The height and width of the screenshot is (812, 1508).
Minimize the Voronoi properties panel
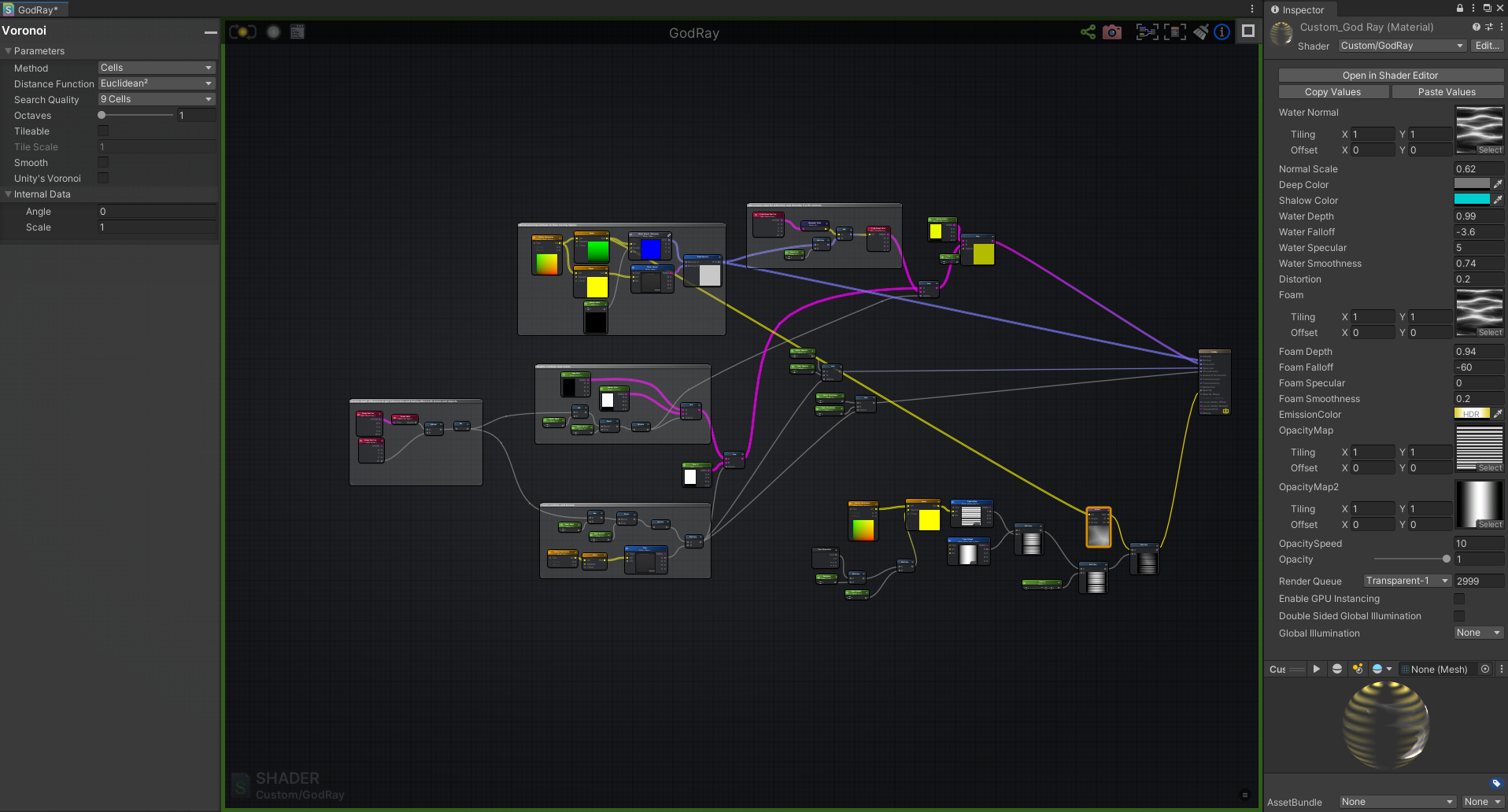[x=210, y=32]
